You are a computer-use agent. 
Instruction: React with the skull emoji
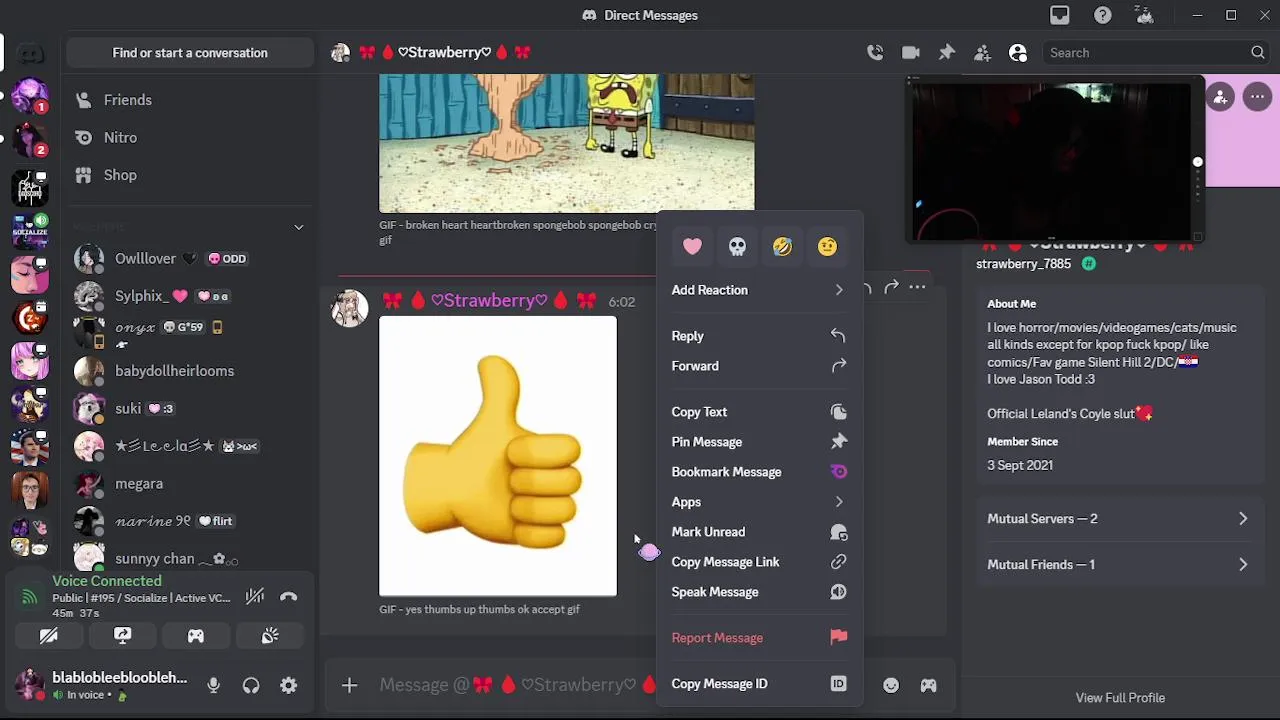point(737,246)
